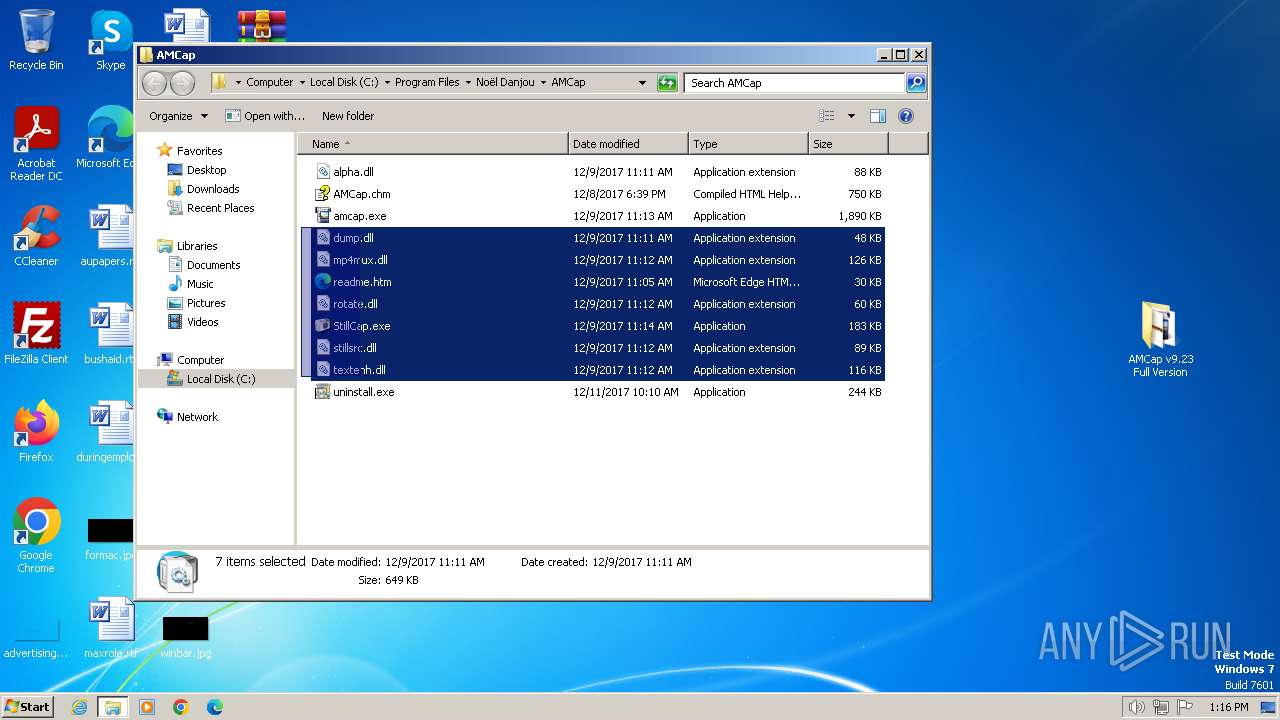Click the search magnifier icon
This screenshot has height=720, width=1280.
click(x=915, y=83)
